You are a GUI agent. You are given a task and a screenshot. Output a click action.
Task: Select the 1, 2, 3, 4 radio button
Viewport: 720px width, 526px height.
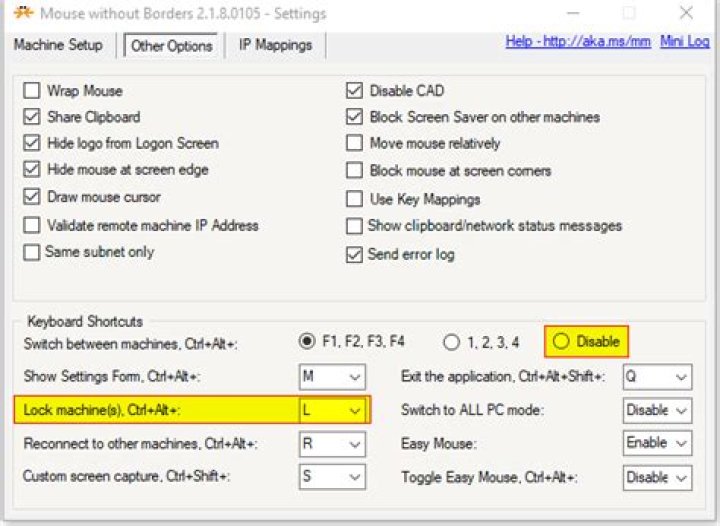451,342
